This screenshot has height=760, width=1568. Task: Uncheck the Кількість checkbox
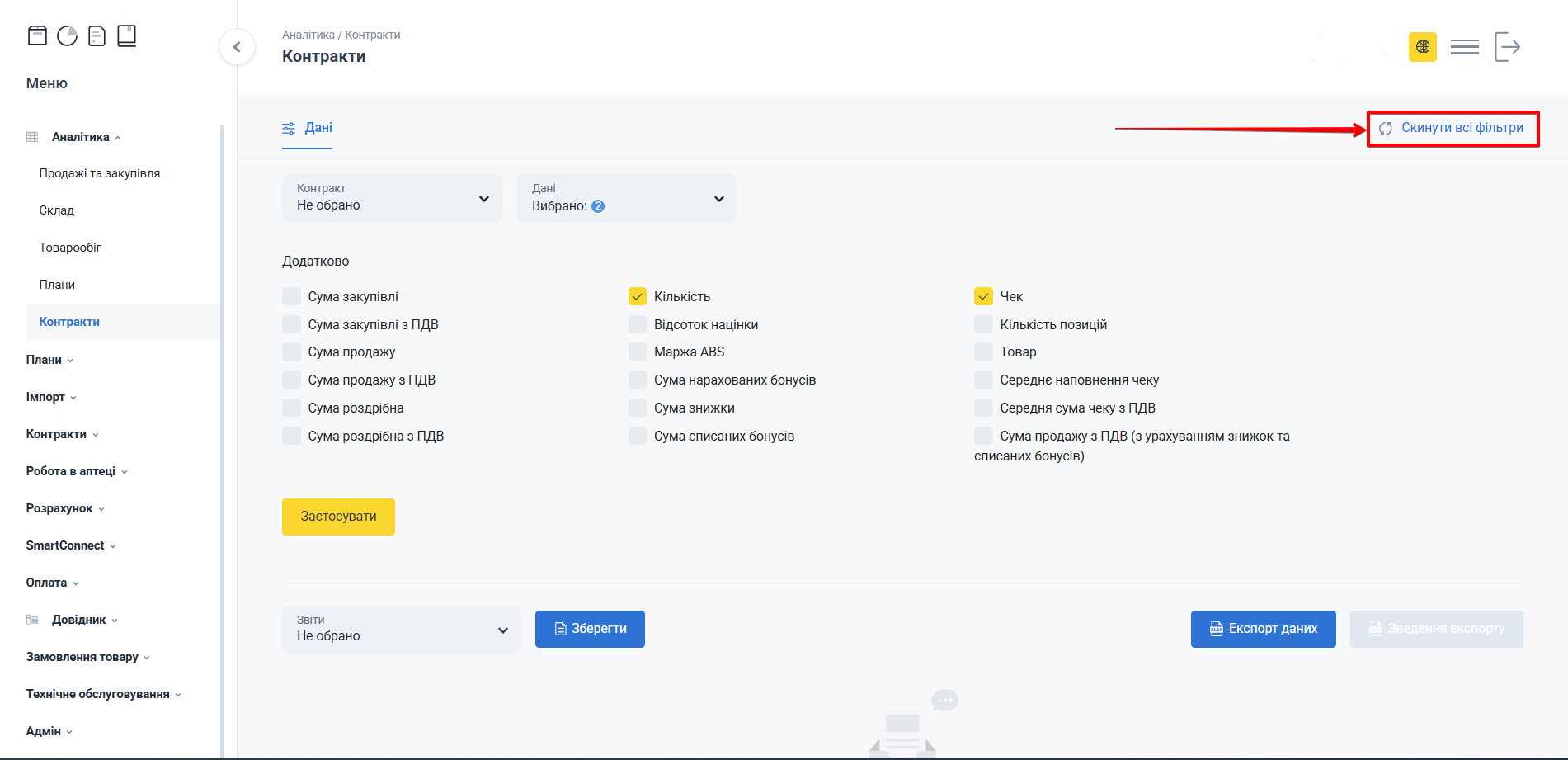pyautogui.click(x=638, y=296)
